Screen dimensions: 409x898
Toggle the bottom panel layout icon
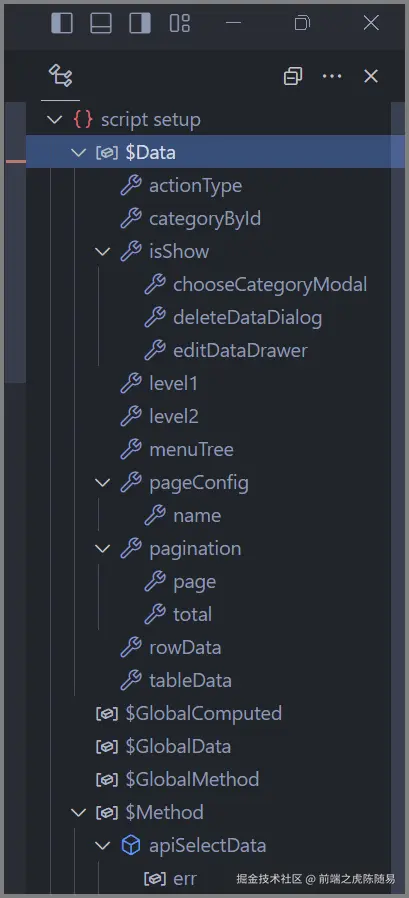click(101, 23)
